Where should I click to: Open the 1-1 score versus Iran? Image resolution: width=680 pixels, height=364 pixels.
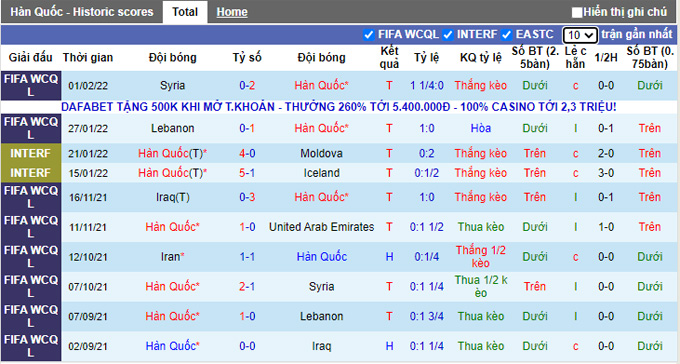pos(247,257)
